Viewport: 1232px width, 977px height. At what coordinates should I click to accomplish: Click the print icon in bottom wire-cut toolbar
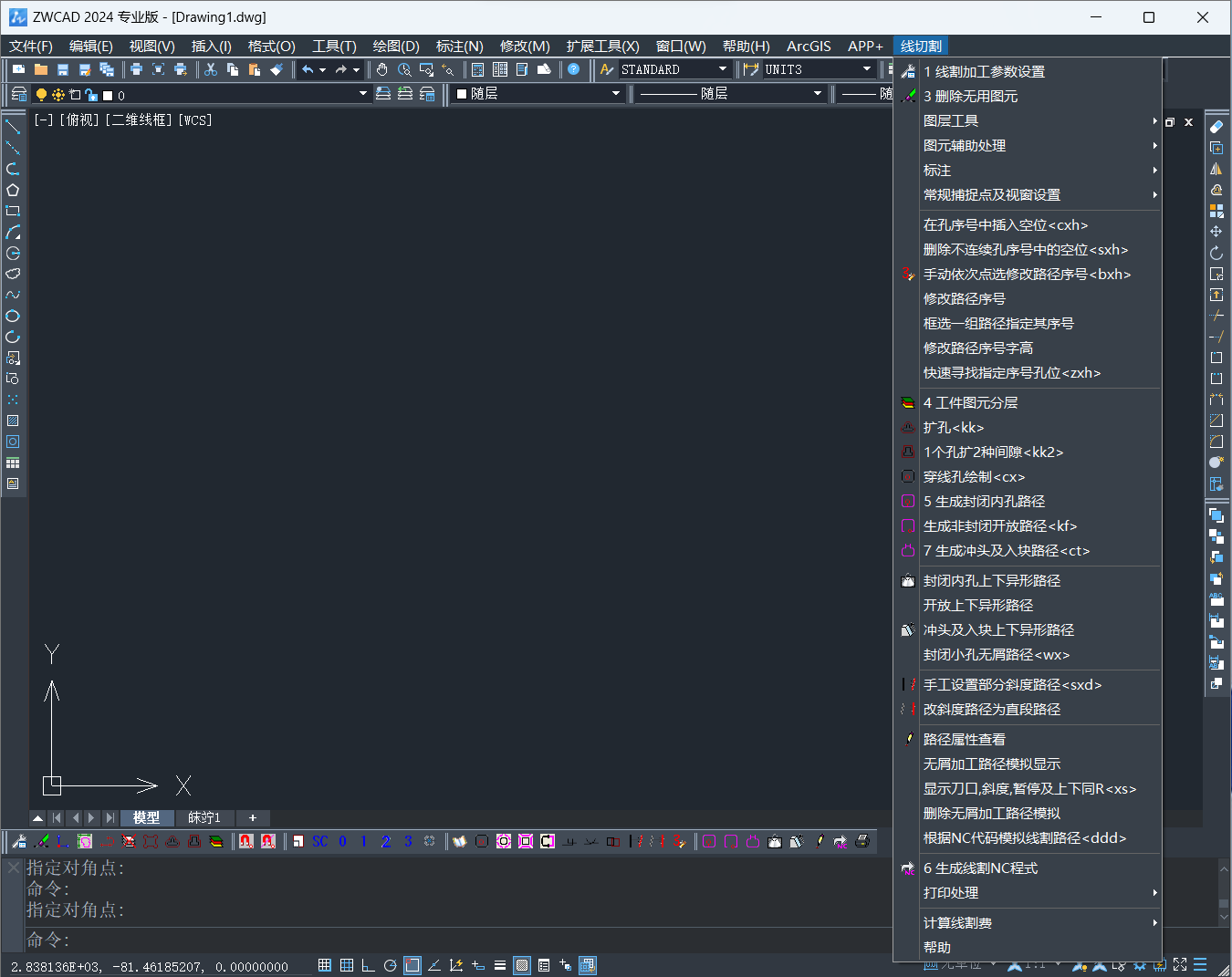(x=861, y=841)
